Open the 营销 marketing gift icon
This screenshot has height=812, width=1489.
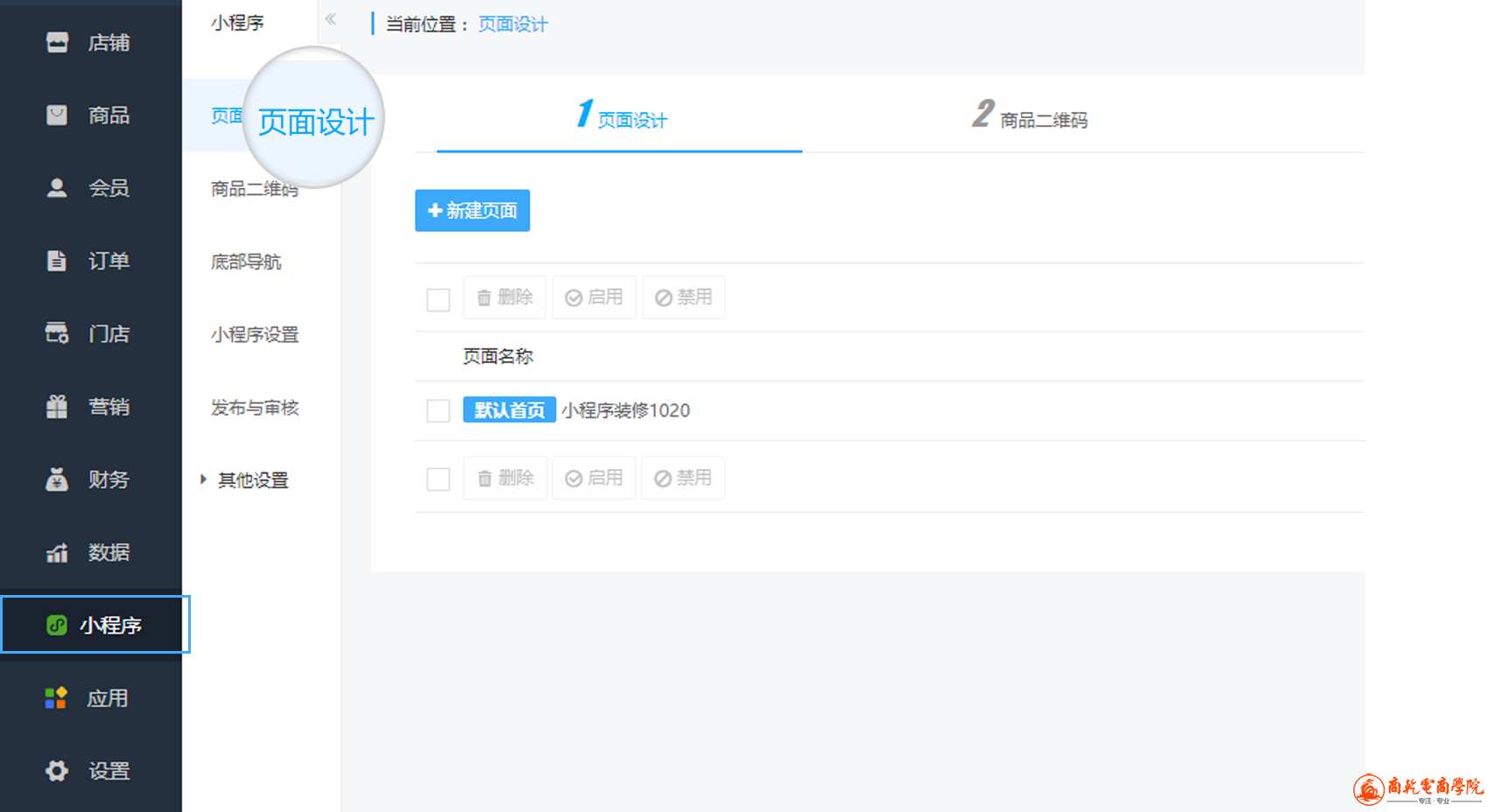pyautogui.click(x=57, y=407)
